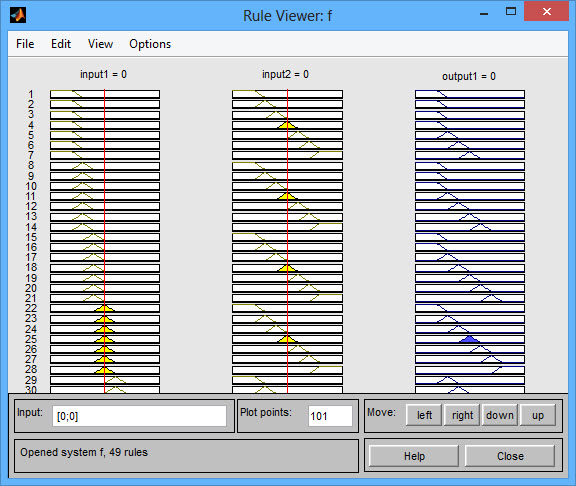Open the Options menu
The height and width of the screenshot is (486, 576).
[150, 44]
